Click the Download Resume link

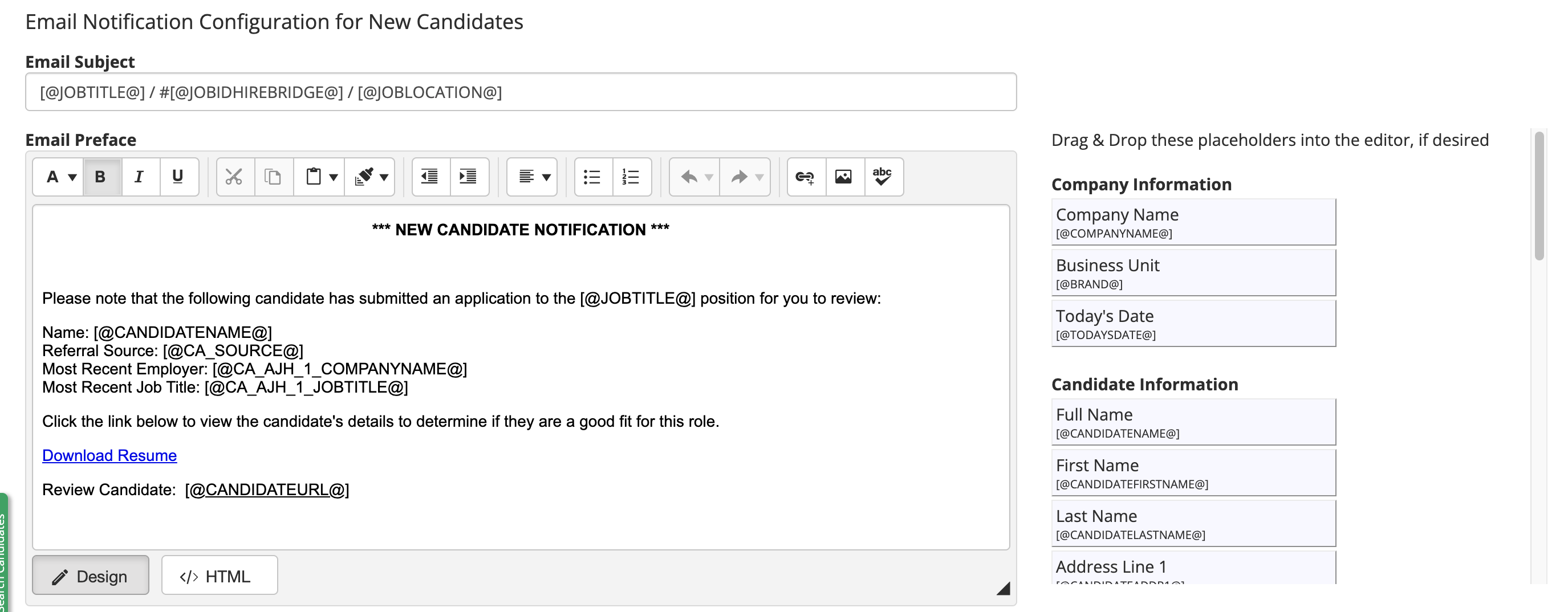tap(109, 455)
